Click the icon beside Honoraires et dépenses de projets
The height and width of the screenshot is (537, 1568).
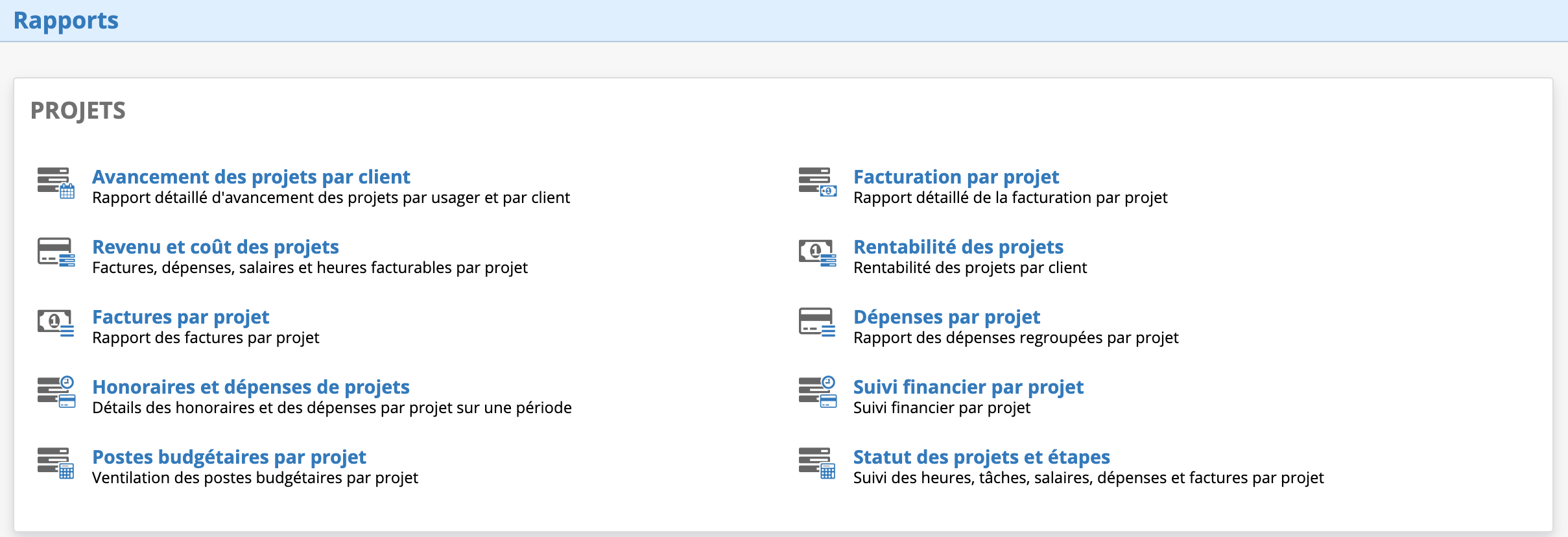(56, 392)
